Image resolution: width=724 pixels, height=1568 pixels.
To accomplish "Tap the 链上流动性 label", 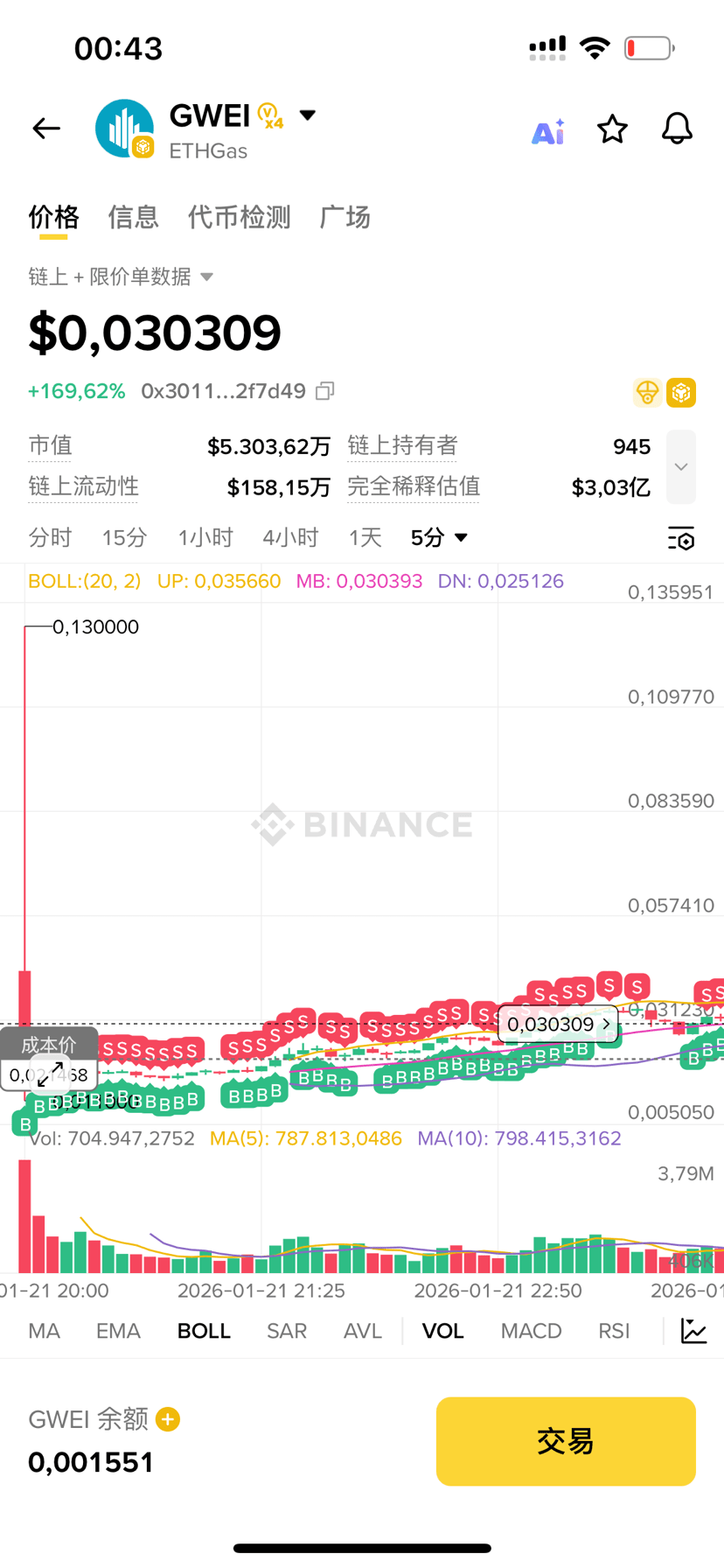I will click(x=83, y=486).
